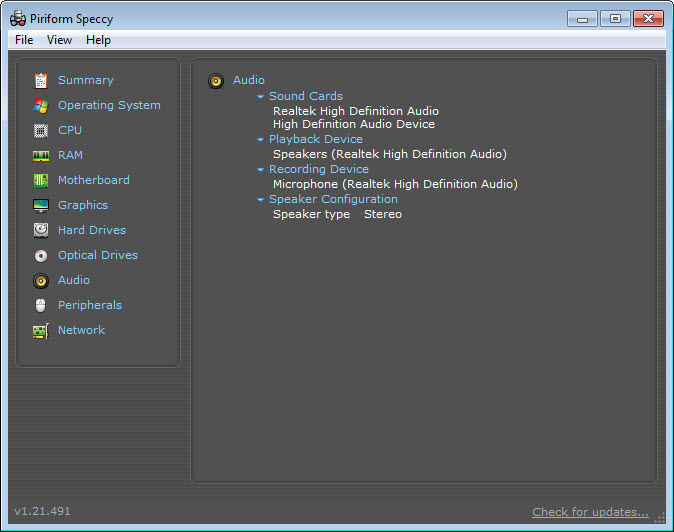Click the Graphics monitor icon
The image size is (674, 532).
(x=41, y=205)
